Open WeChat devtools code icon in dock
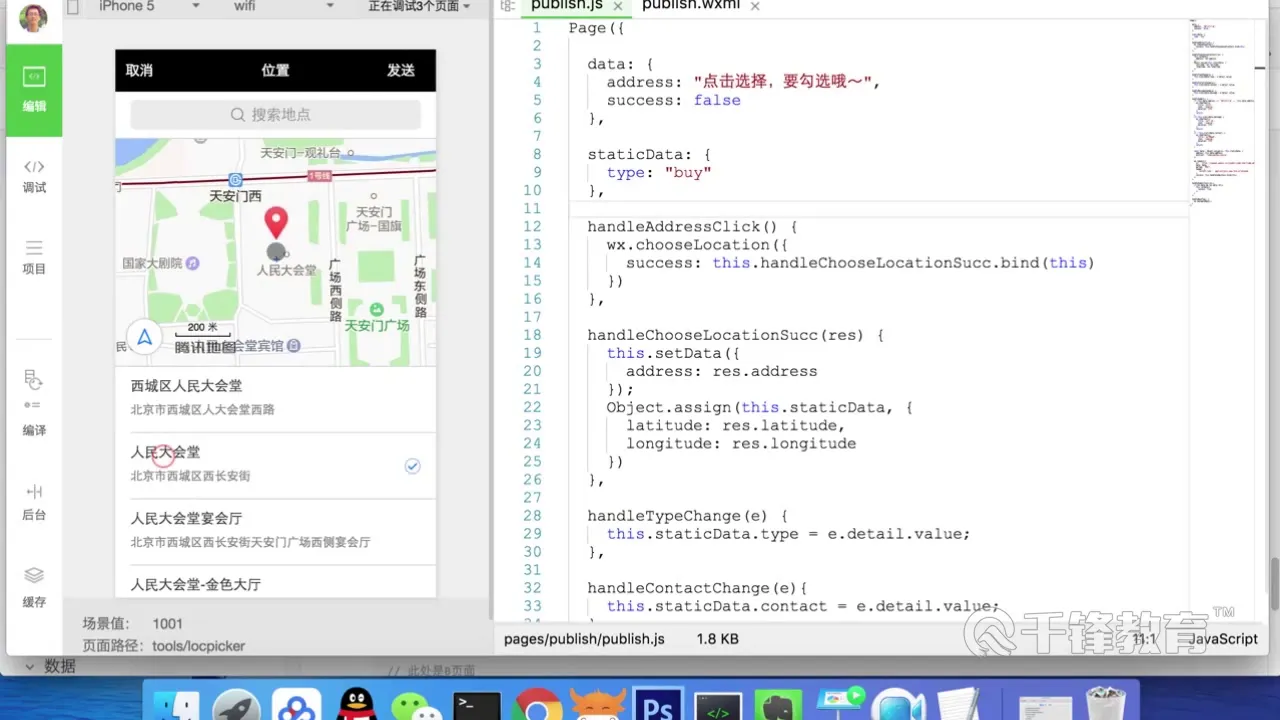1280x720 pixels. [x=718, y=708]
